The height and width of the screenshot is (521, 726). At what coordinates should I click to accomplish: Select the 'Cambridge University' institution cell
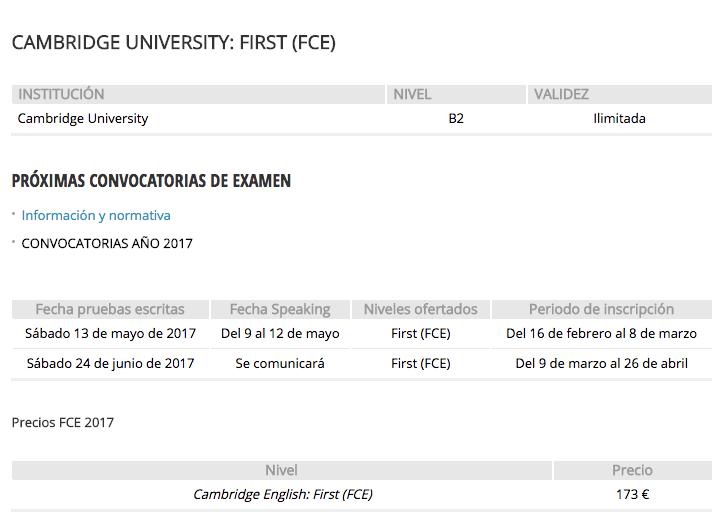coord(83,118)
